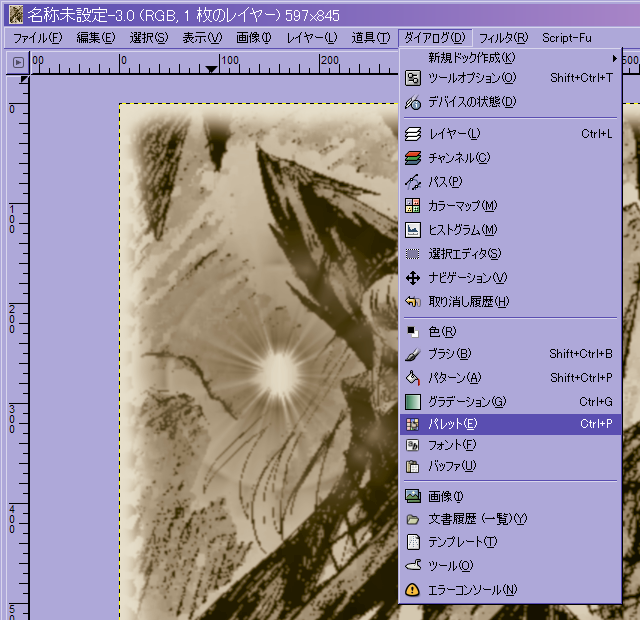Open the ファイル(F) menu

coord(38,38)
